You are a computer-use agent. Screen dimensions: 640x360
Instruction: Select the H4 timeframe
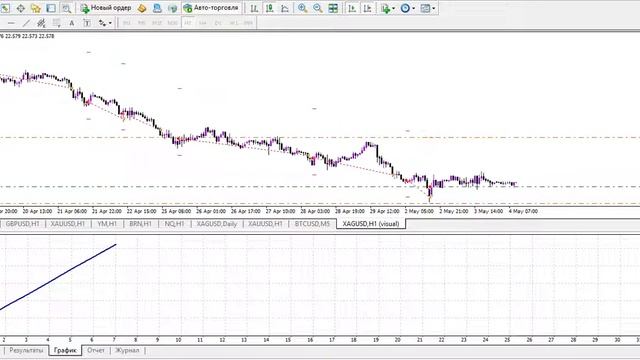[x=203, y=23]
